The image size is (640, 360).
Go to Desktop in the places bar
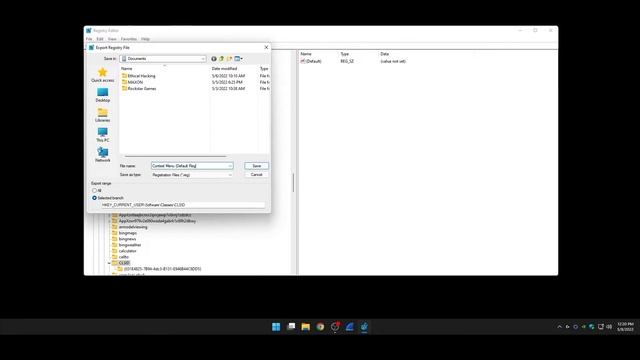coord(102,95)
